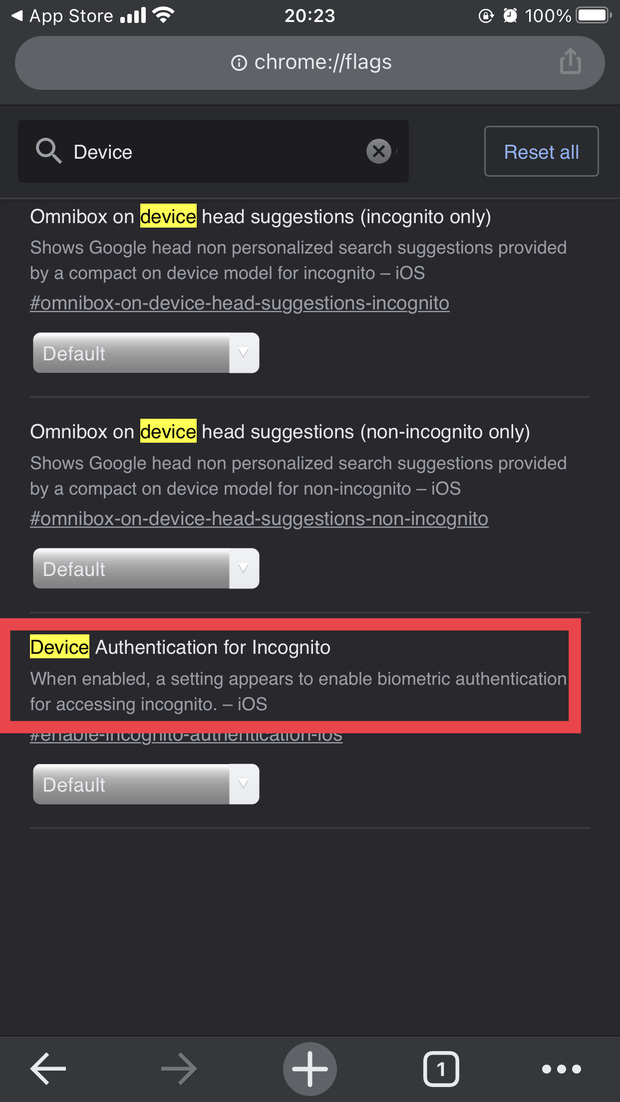Screen dimensions: 620x1102
Task: Open dropdown for non-incognito head suggestions flag
Action: pos(146,569)
